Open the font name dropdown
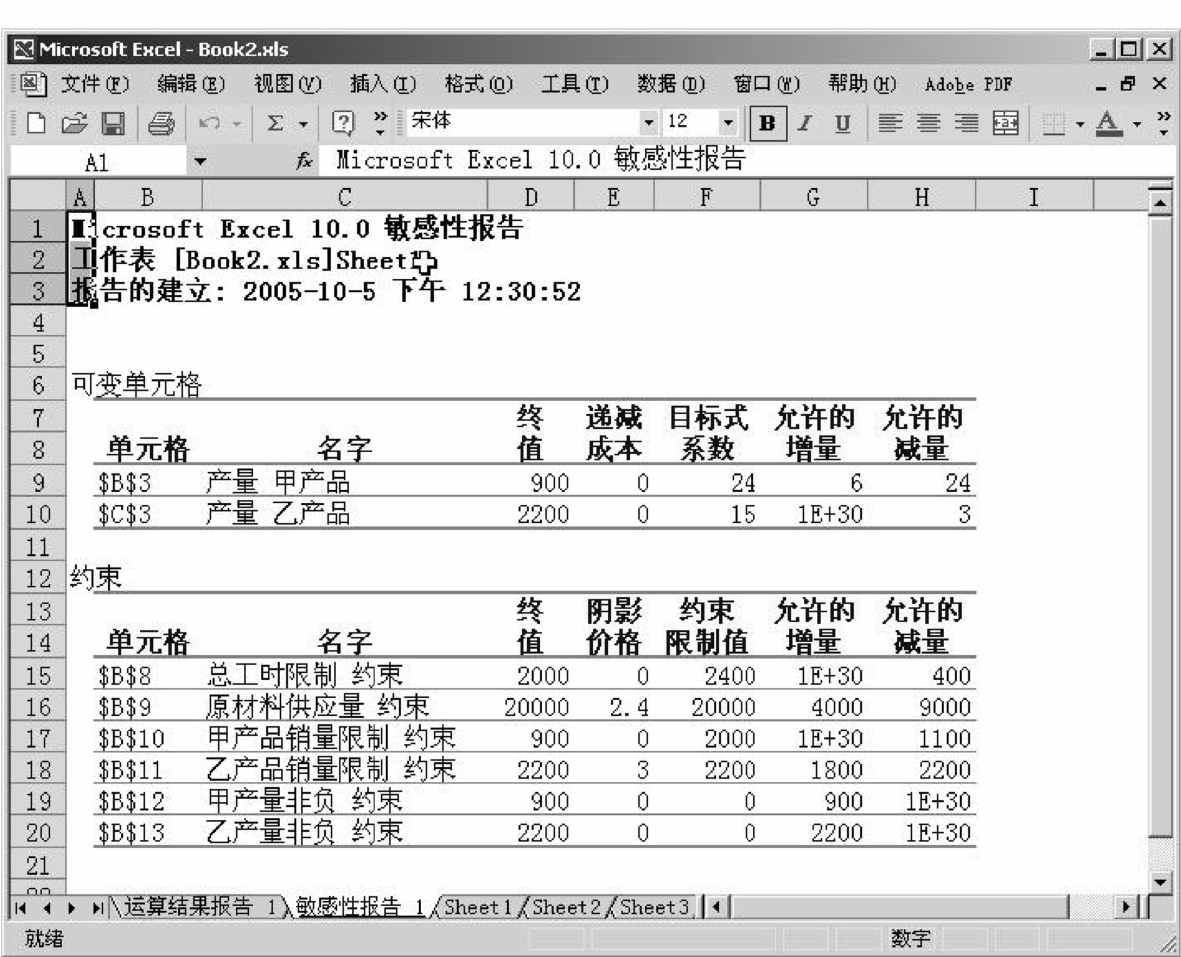The height and width of the screenshot is (957, 1181). coord(648,122)
